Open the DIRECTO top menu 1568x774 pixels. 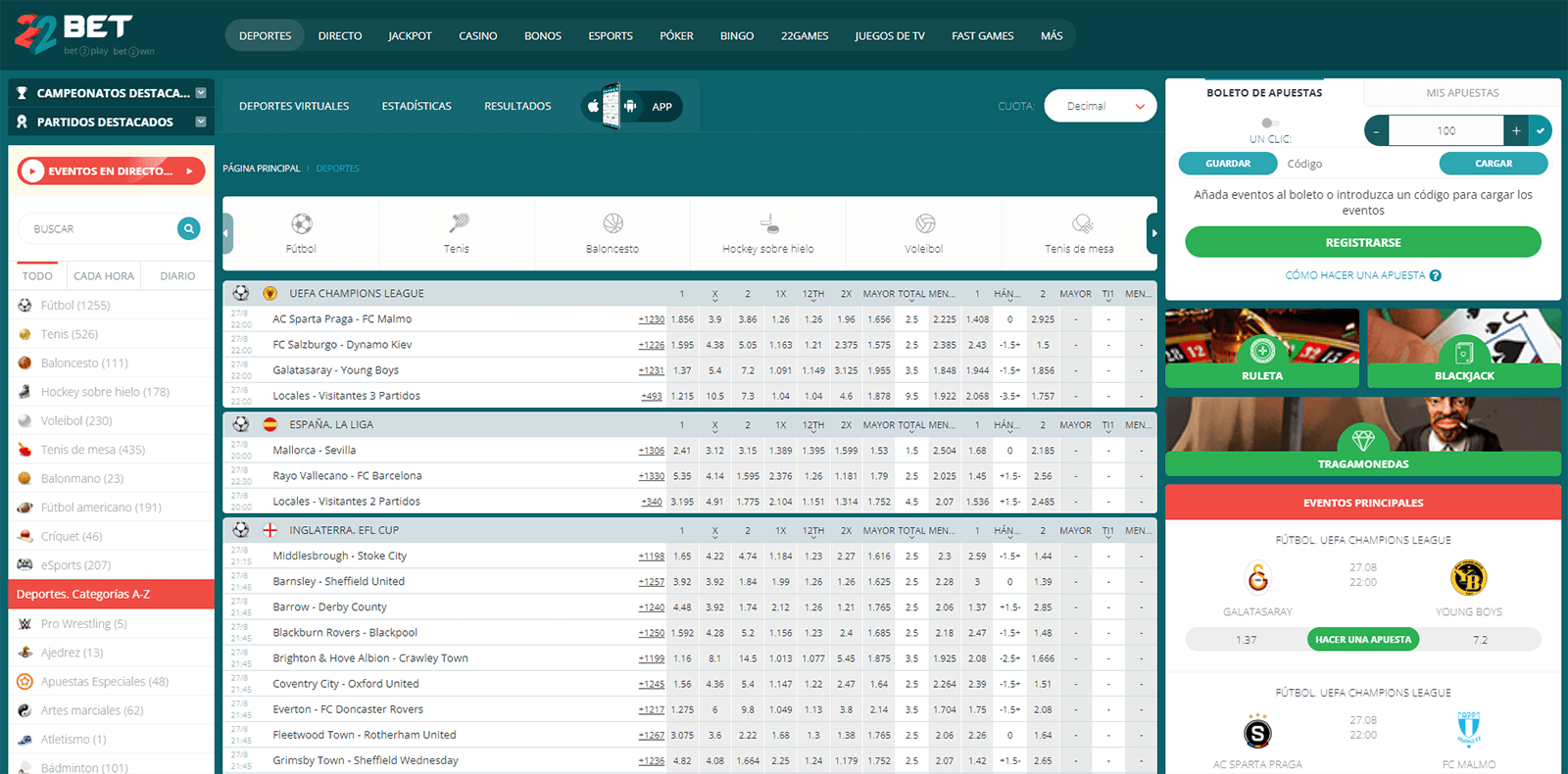pyautogui.click(x=340, y=35)
